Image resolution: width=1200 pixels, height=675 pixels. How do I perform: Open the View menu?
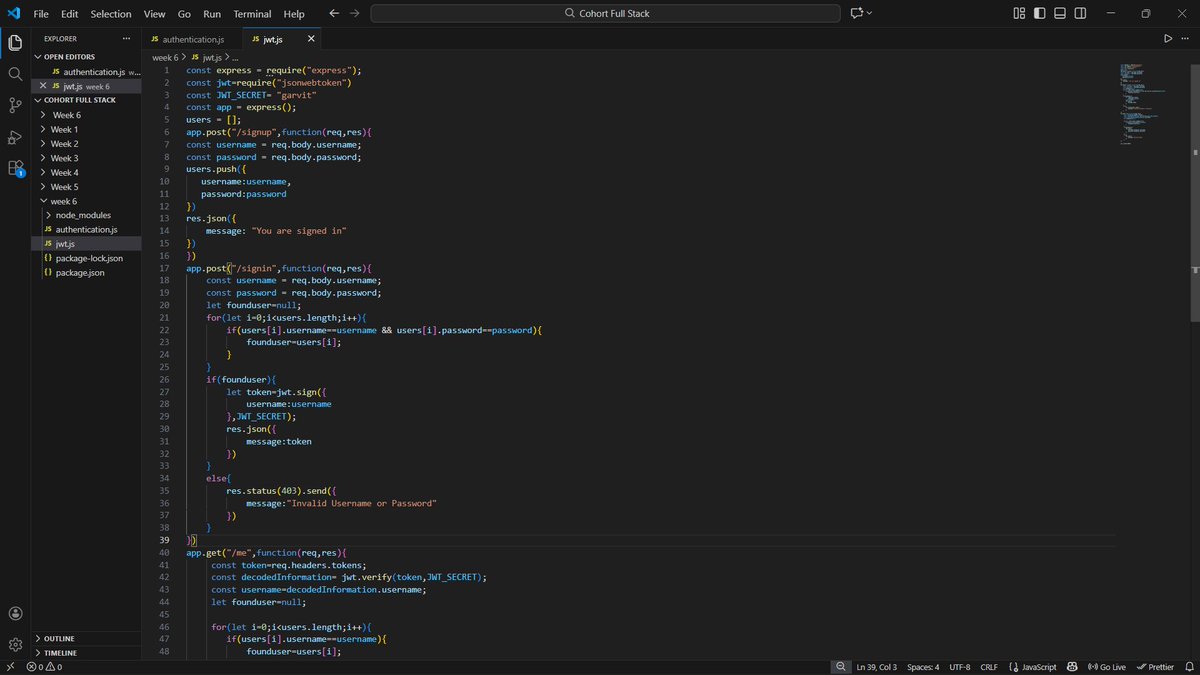(154, 14)
